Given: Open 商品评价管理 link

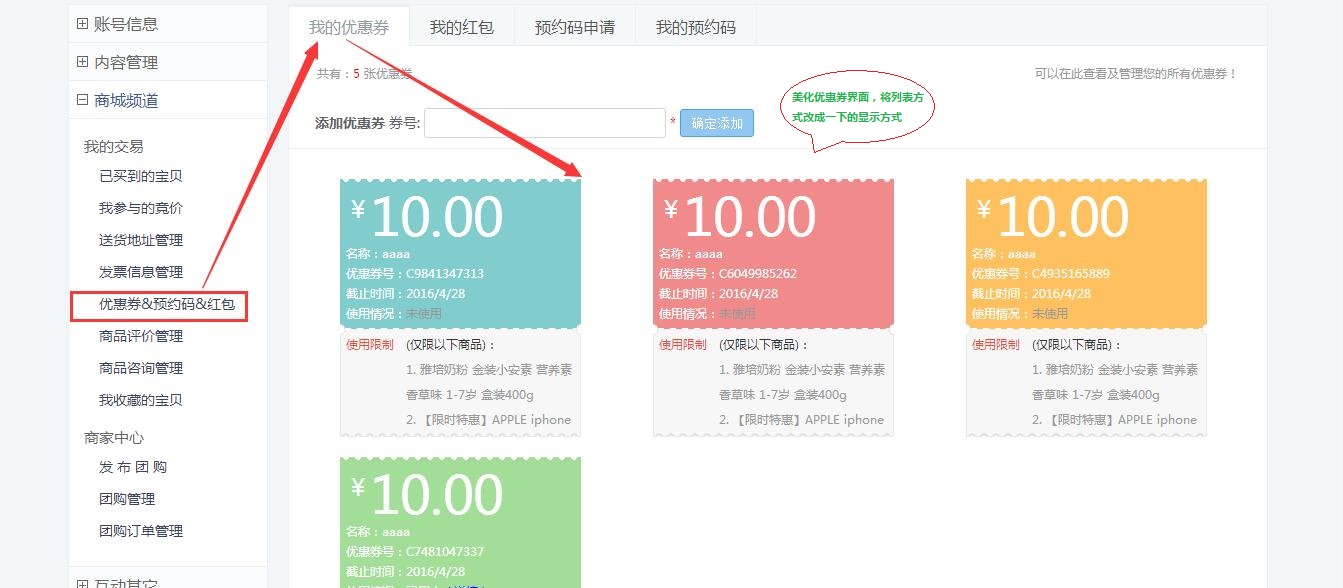Looking at the screenshot, I should click(x=141, y=336).
